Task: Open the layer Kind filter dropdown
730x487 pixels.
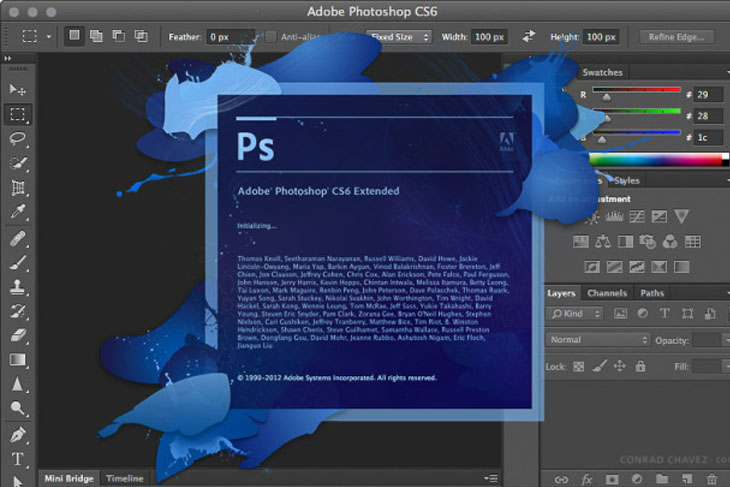Action: coord(575,314)
